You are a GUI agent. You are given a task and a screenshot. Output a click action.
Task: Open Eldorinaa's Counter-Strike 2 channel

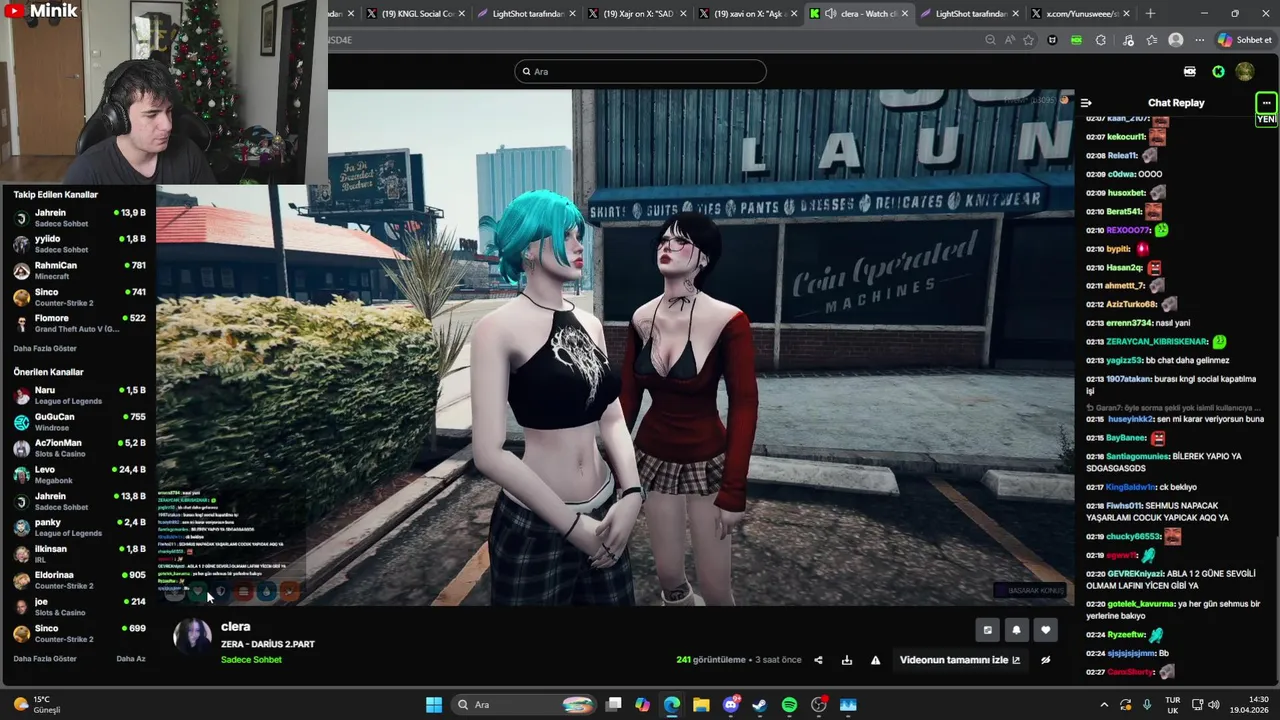tap(80, 580)
